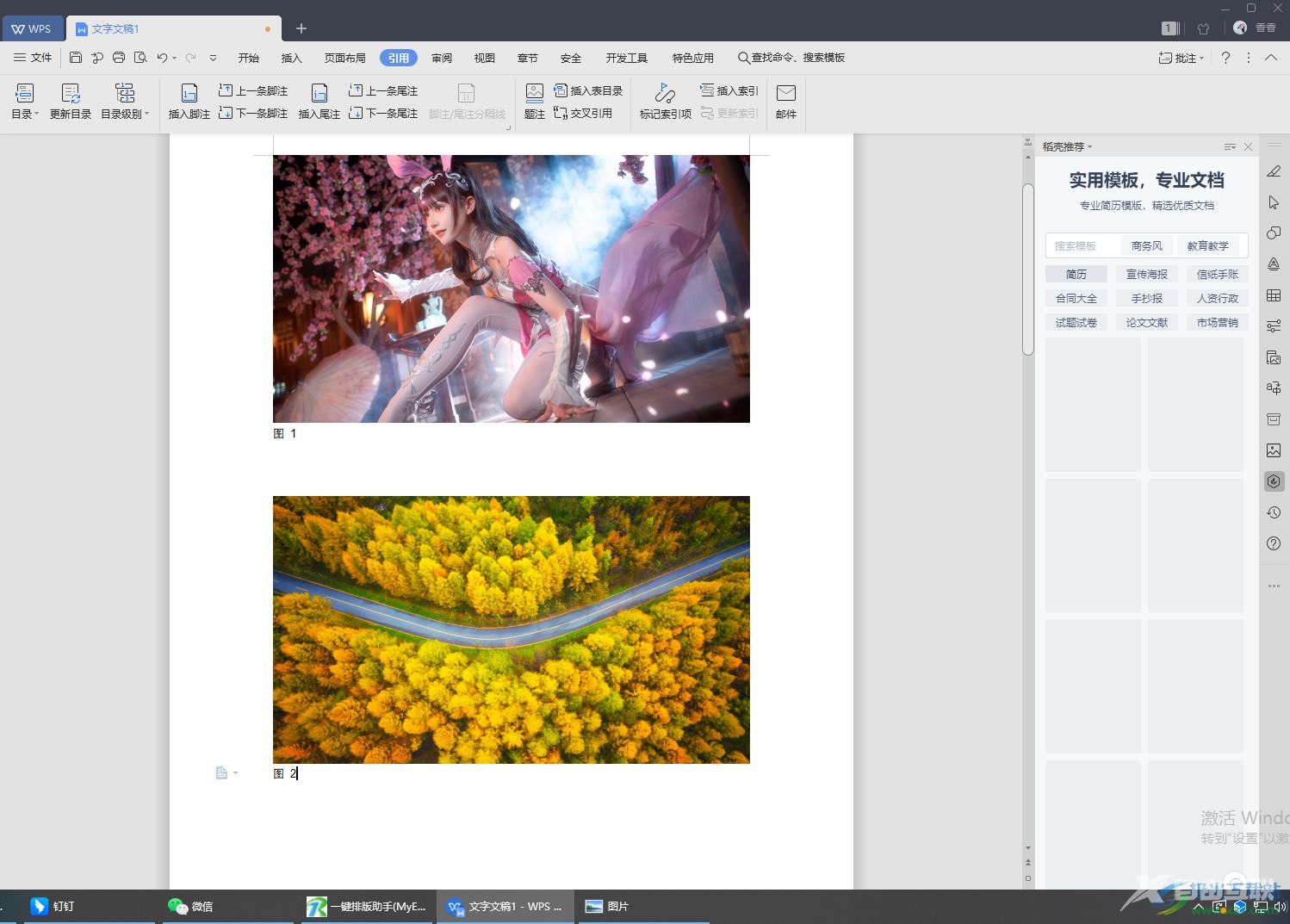Go to 上一条脚注 previous footnote
The height and width of the screenshot is (924, 1290).
253,90
